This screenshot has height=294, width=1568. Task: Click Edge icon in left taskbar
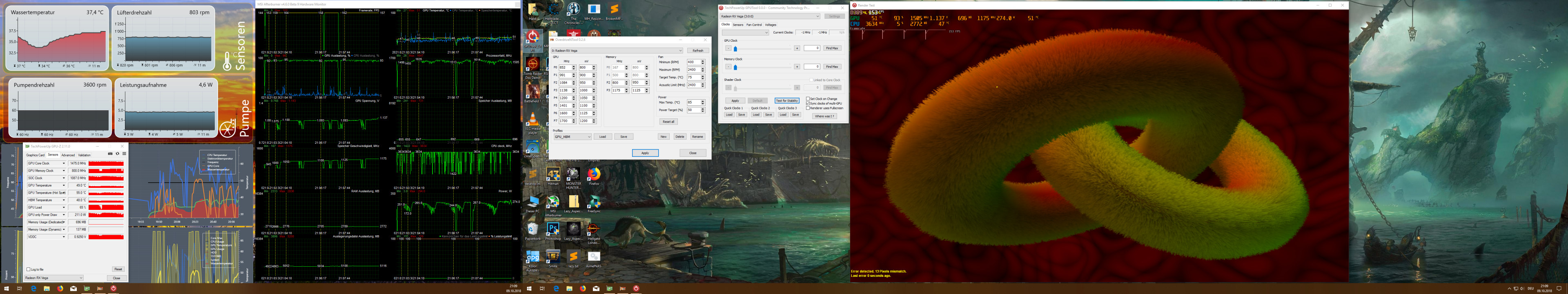click(x=33, y=289)
